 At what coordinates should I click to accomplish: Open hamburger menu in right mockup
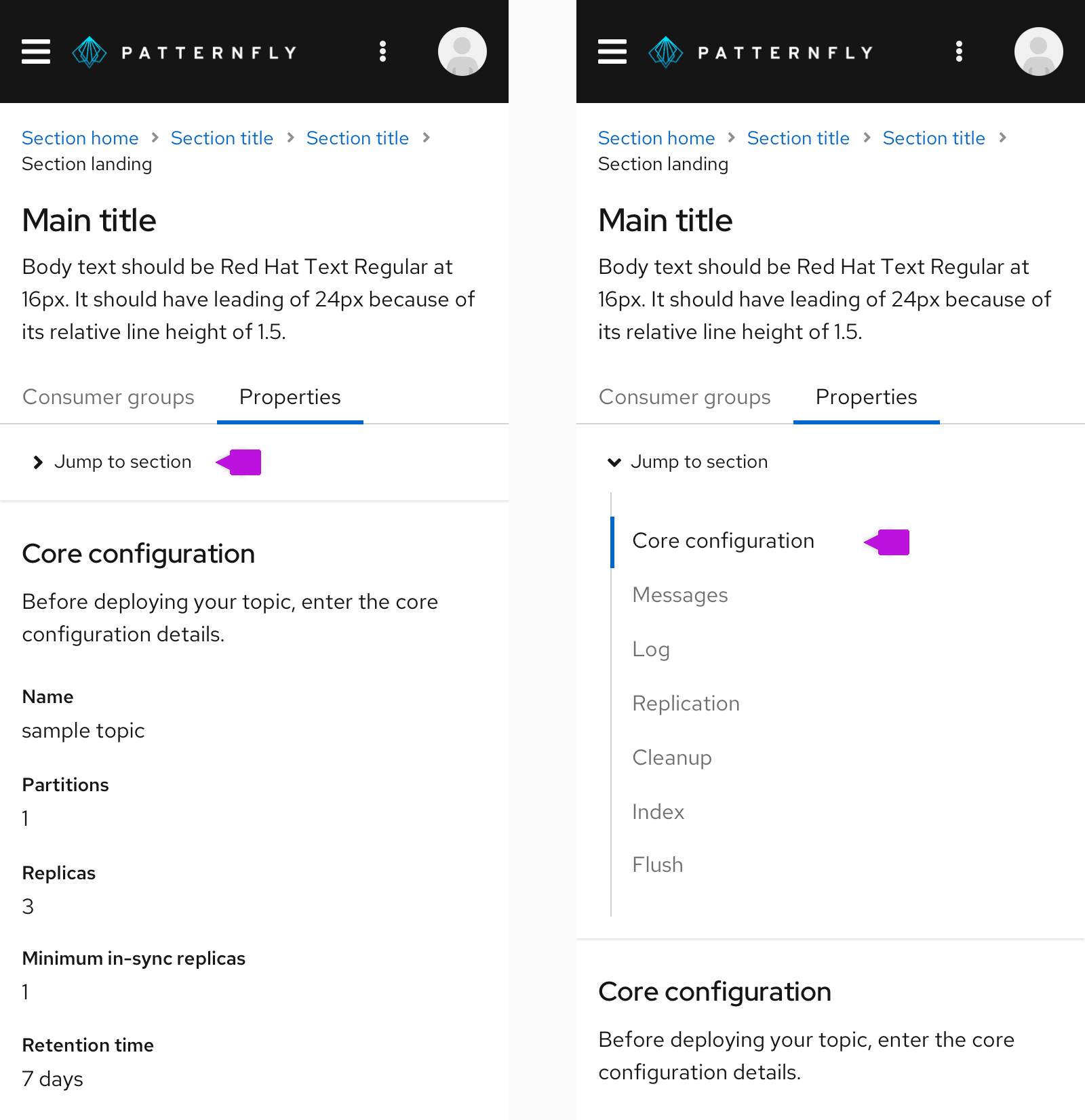tap(612, 52)
